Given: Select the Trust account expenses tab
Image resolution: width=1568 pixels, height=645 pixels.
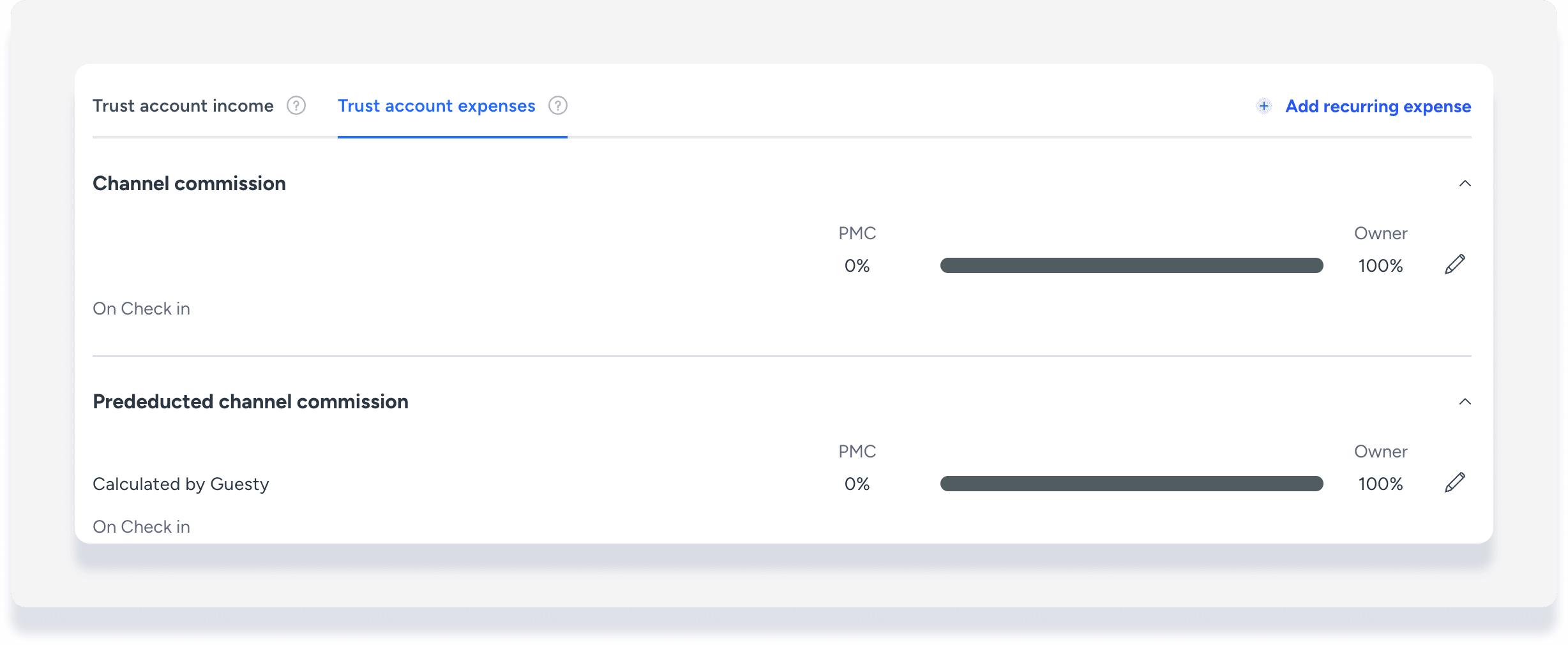Looking at the screenshot, I should 437,106.
